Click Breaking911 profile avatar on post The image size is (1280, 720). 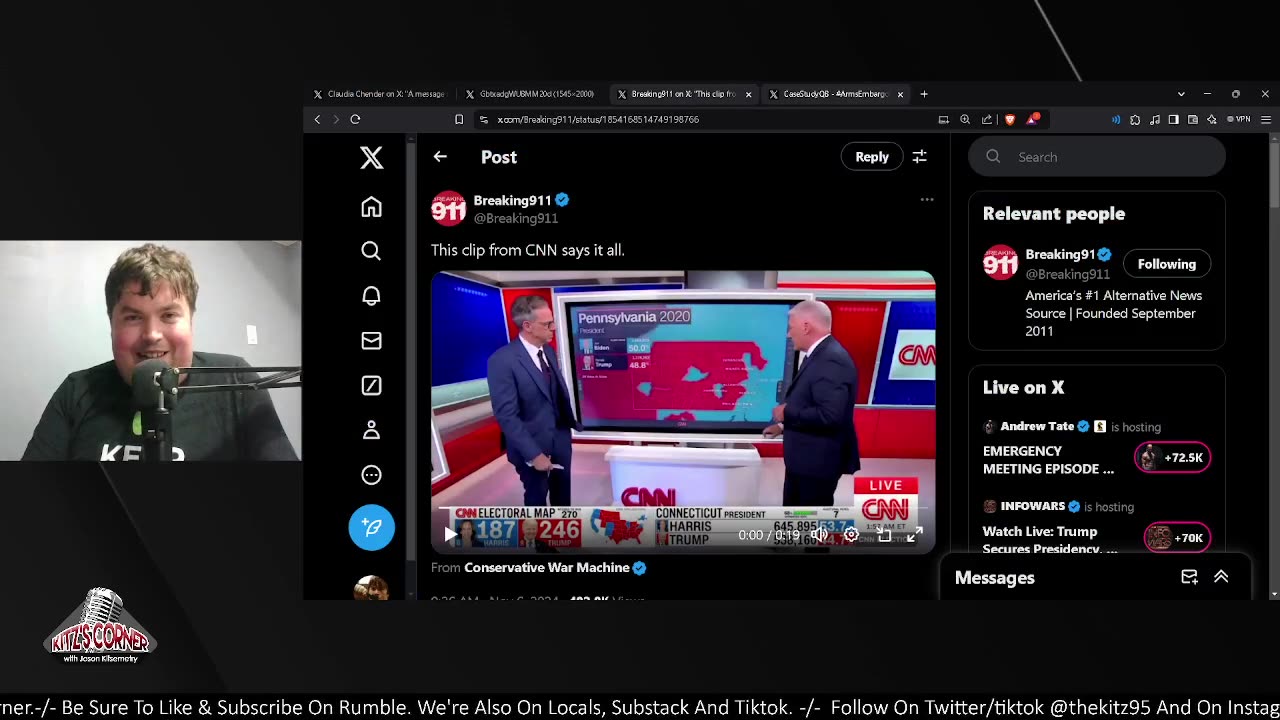click(x=448, y=208)
